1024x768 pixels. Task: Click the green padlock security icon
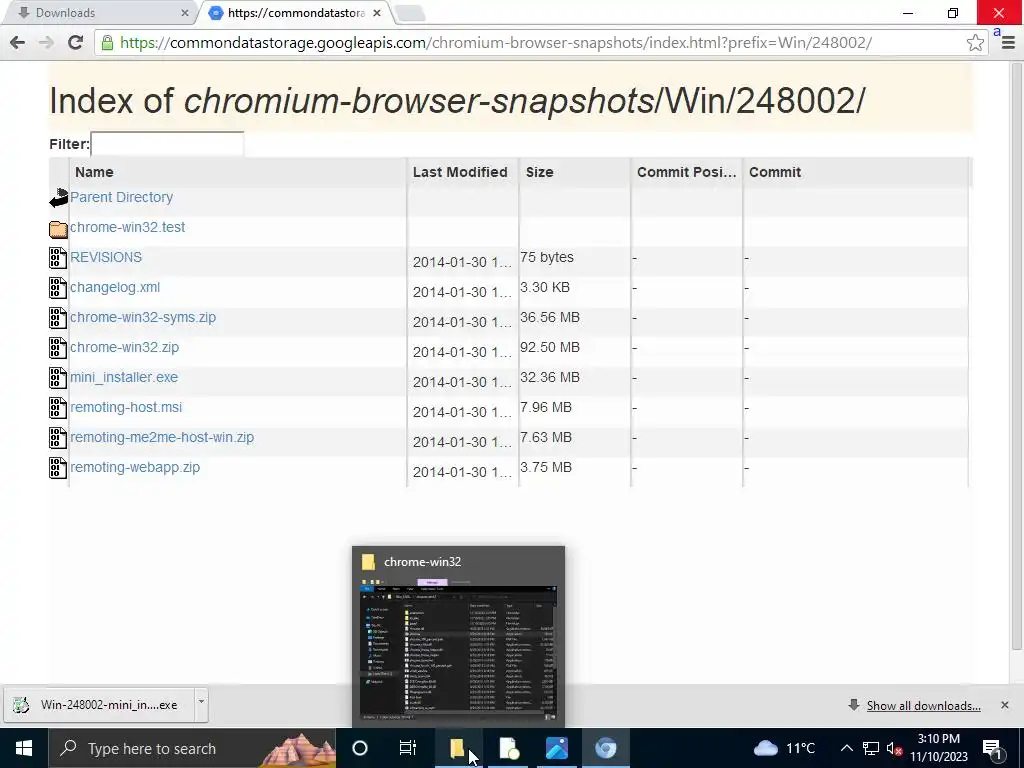tap(107, 42)
